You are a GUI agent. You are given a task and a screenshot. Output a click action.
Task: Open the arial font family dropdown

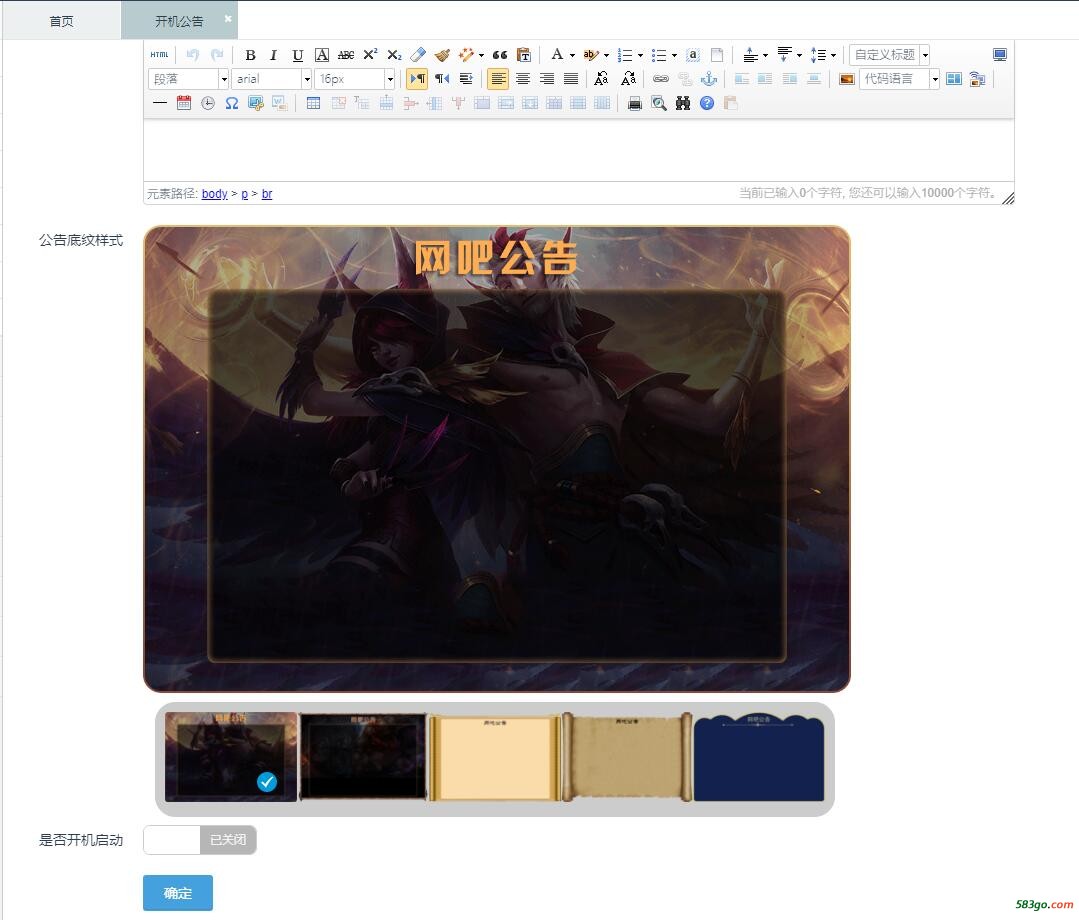pyautogui.click(x=272, y=79)
